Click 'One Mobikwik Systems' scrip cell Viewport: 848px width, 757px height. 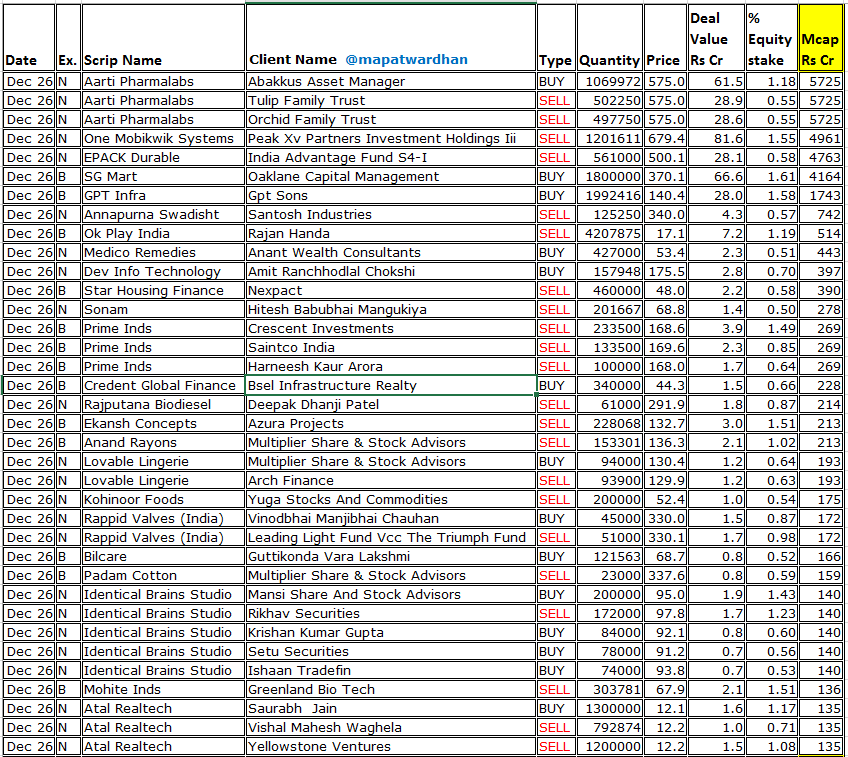coord(163,138)
